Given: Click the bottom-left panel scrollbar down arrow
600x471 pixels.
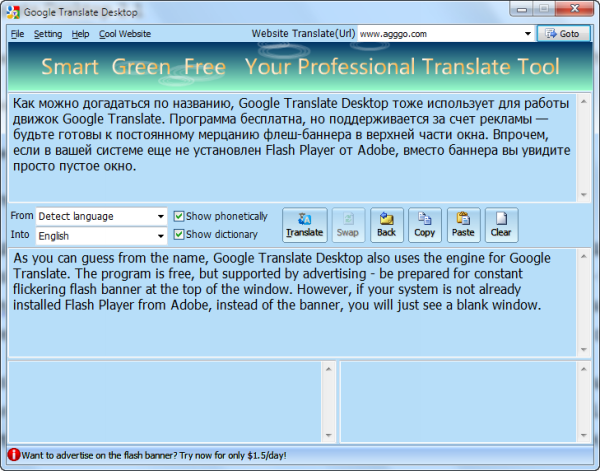Looking at the screenshot, I should coord(328,435).
